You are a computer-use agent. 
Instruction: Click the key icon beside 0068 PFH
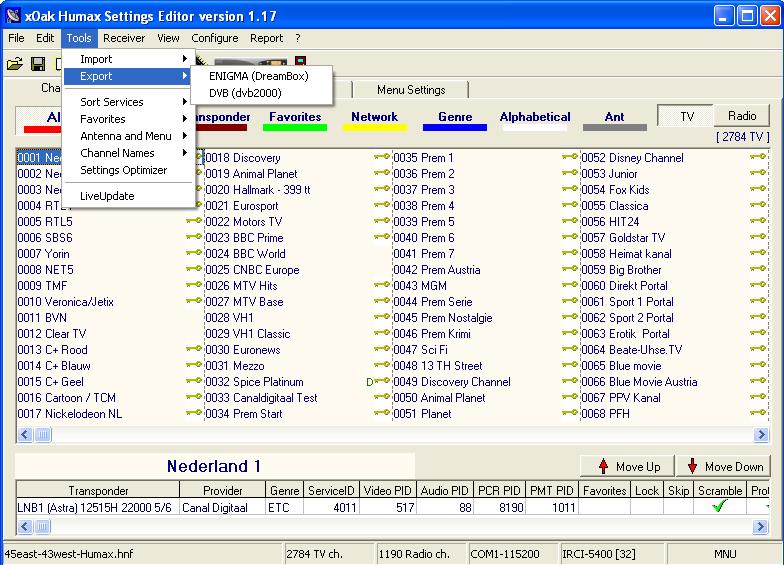point(758,413)
